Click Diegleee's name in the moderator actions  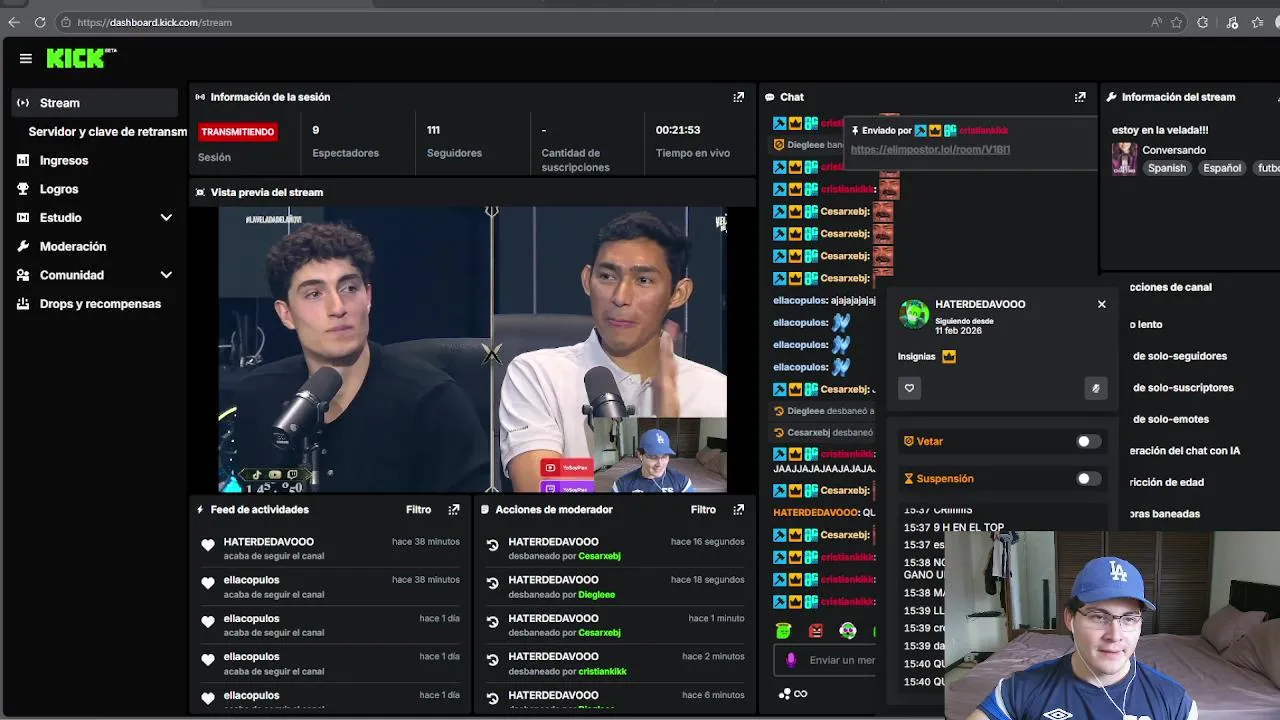pos(596,594)
